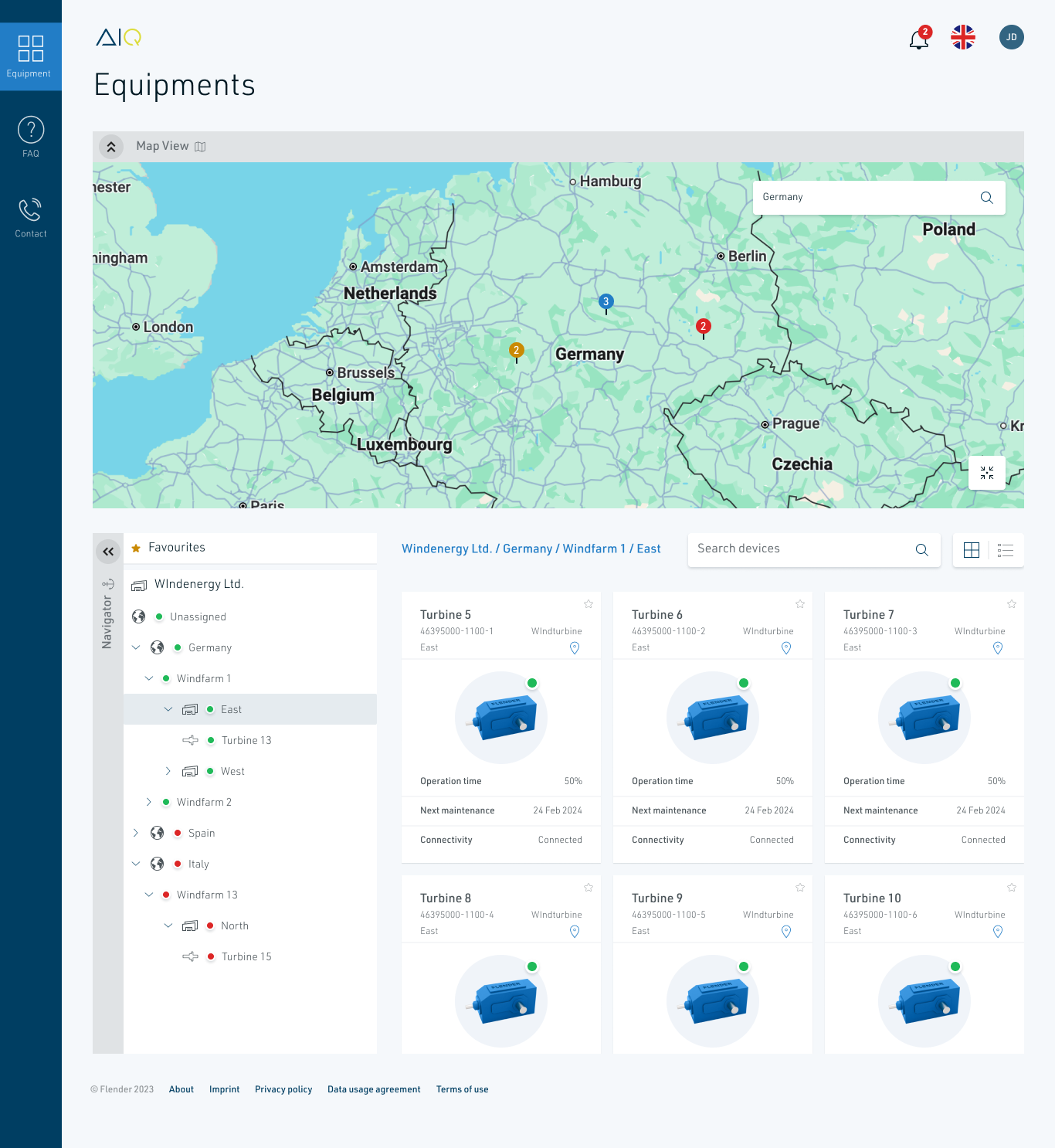Collapse the Map View panel

(x=111, y=147)
